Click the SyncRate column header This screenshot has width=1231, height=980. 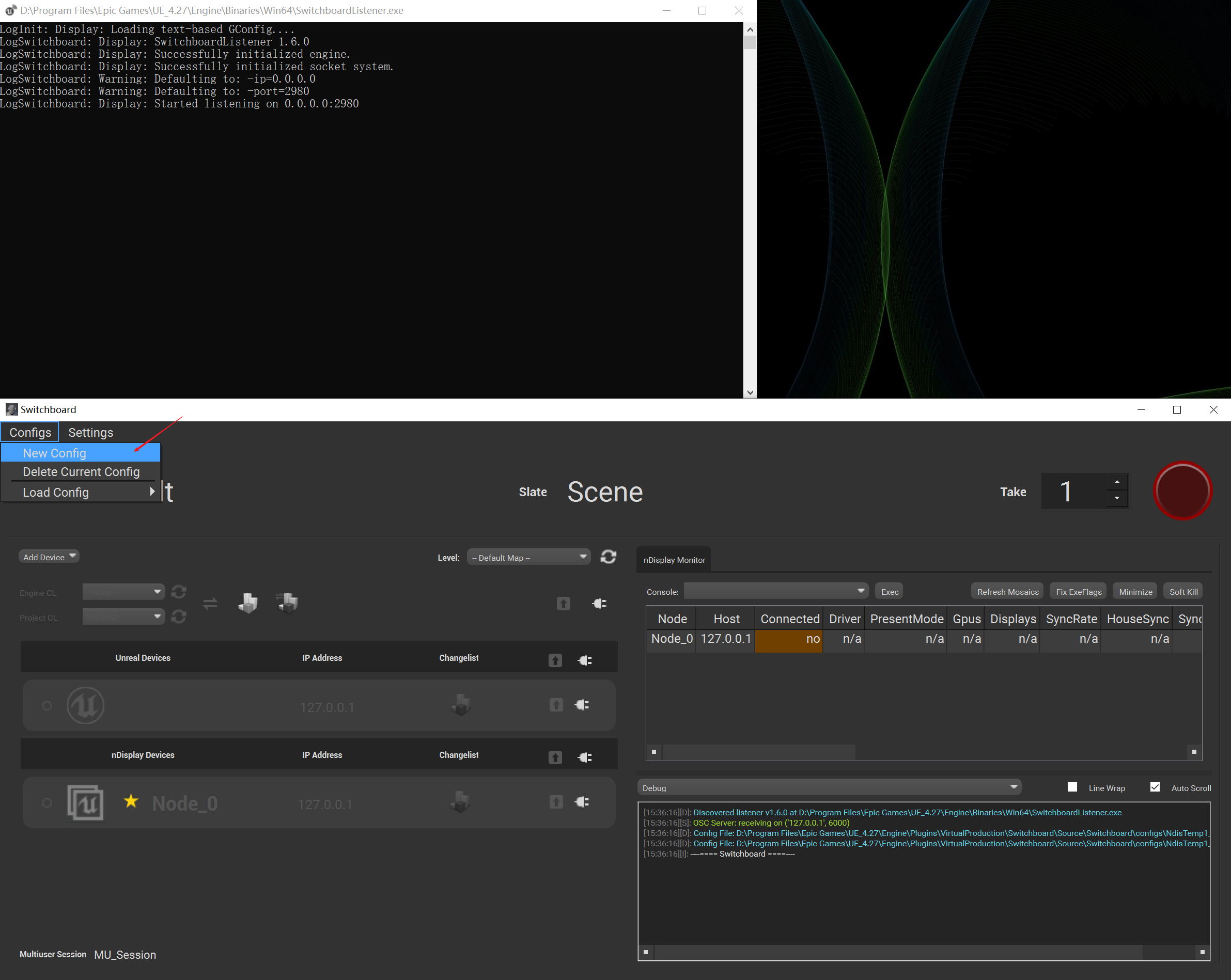pyautogui.click(x=1070, y=618)
